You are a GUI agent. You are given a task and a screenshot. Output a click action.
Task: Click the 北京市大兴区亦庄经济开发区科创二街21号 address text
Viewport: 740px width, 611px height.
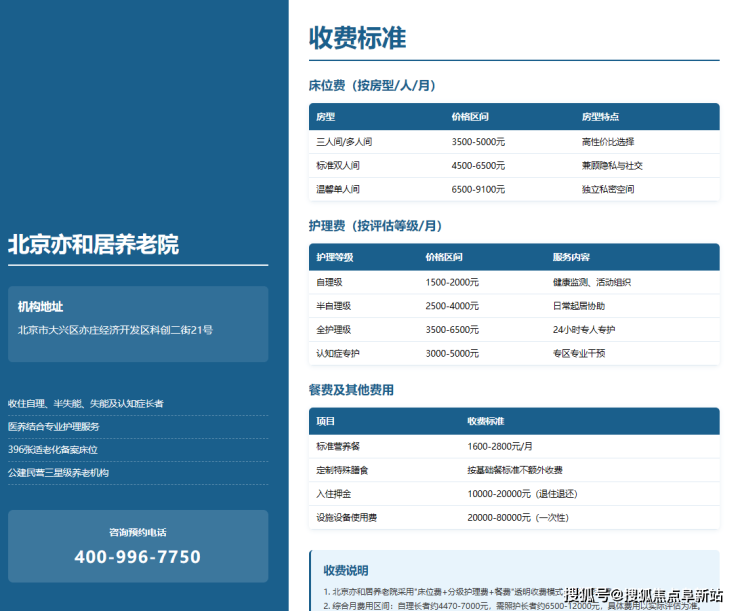(x=115, y=330)
